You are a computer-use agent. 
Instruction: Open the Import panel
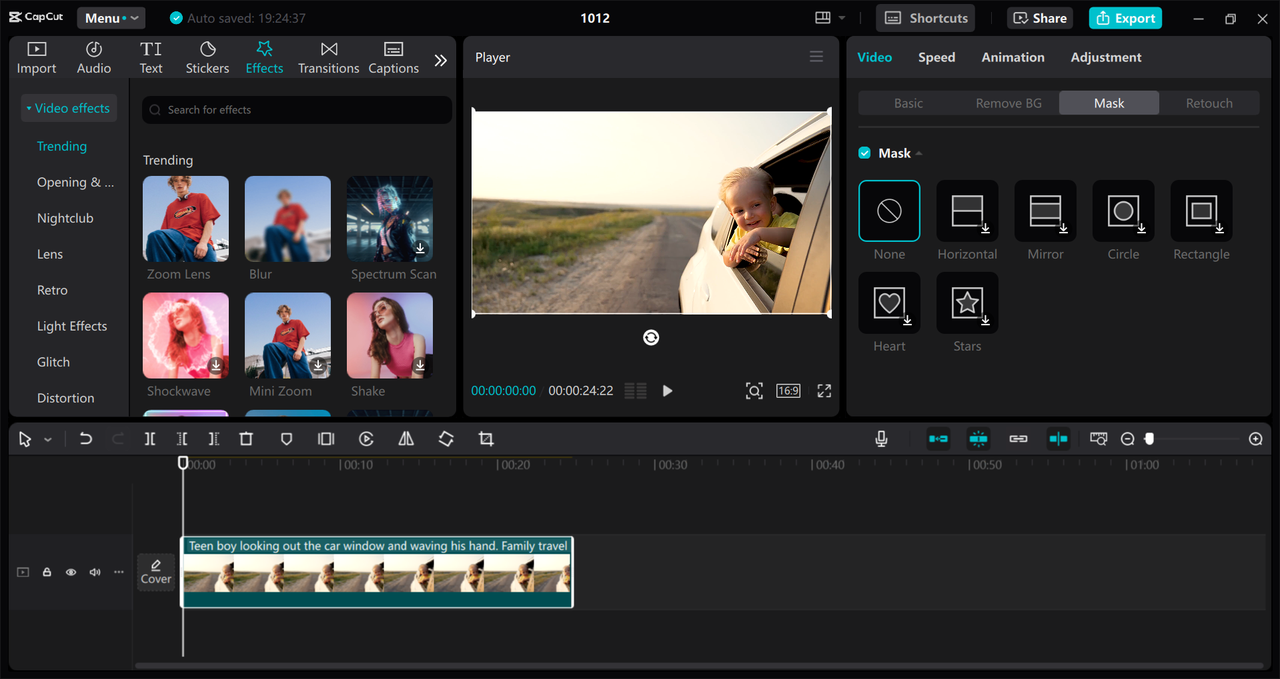tap(36, 58)
